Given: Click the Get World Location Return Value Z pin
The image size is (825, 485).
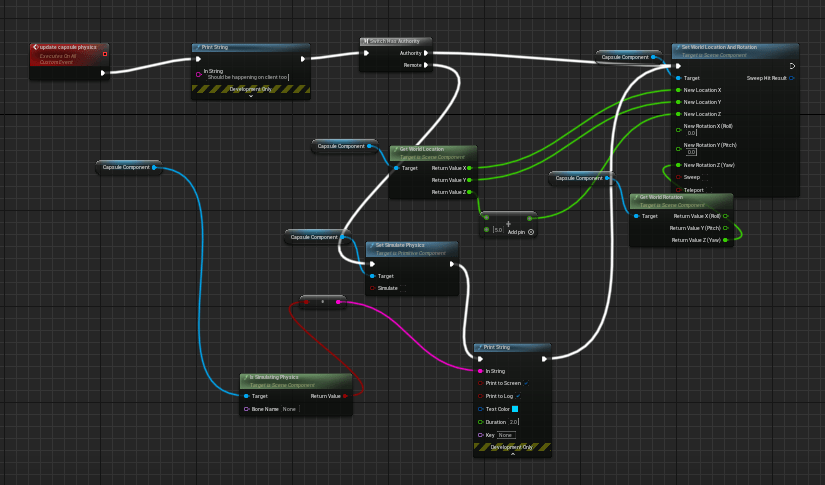Looking at the screenshot, I should (471, 192).
